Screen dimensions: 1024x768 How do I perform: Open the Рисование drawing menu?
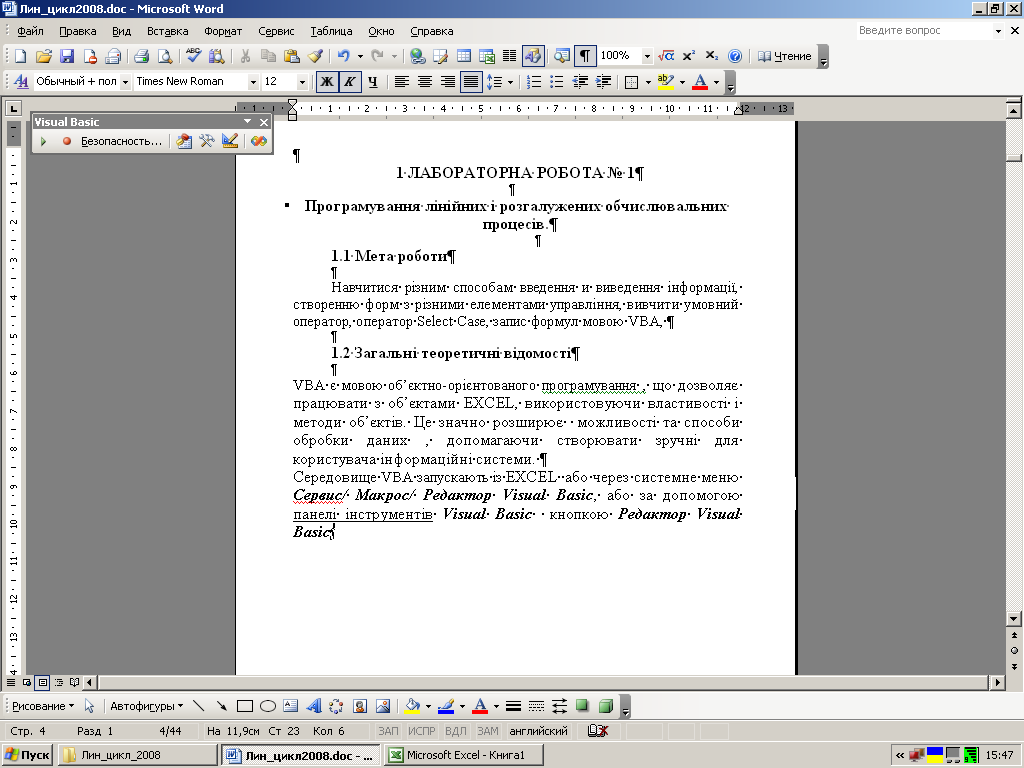coord(42,707)
